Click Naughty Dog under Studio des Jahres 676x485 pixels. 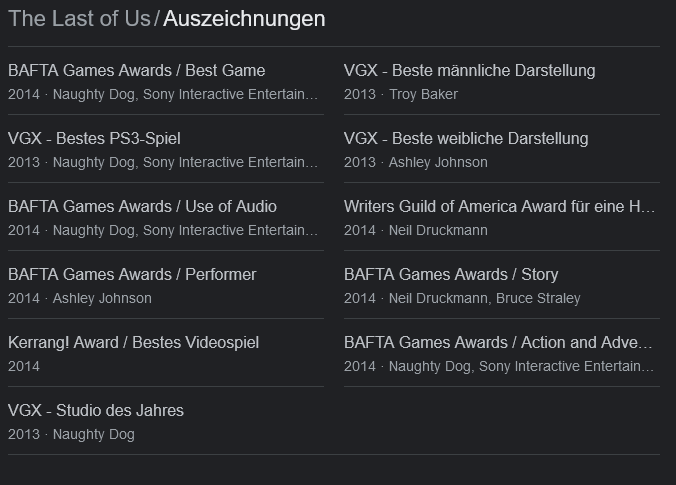93,435
